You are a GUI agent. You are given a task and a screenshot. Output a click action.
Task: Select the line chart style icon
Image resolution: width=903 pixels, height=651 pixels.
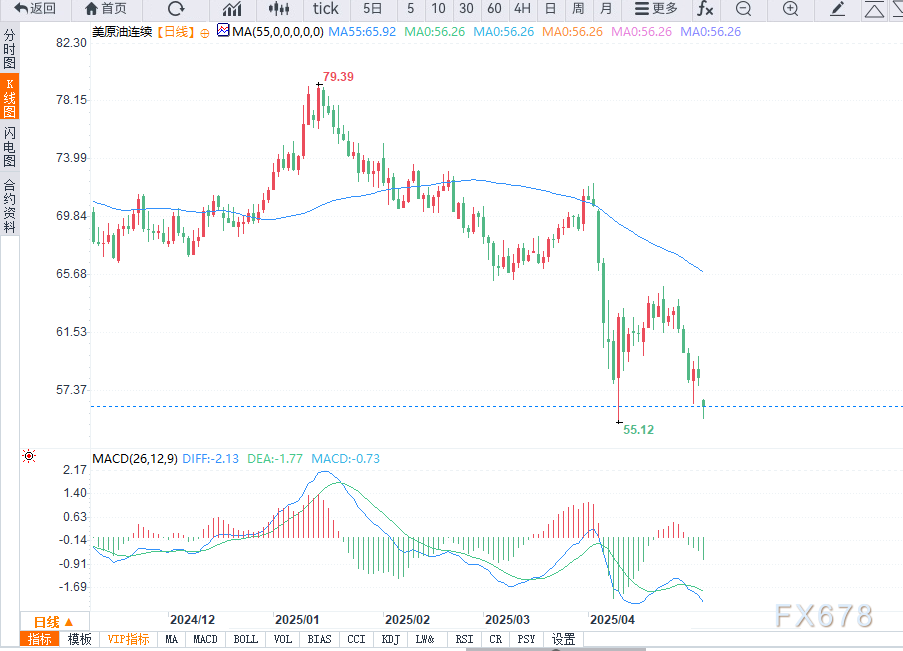[232, 9]
